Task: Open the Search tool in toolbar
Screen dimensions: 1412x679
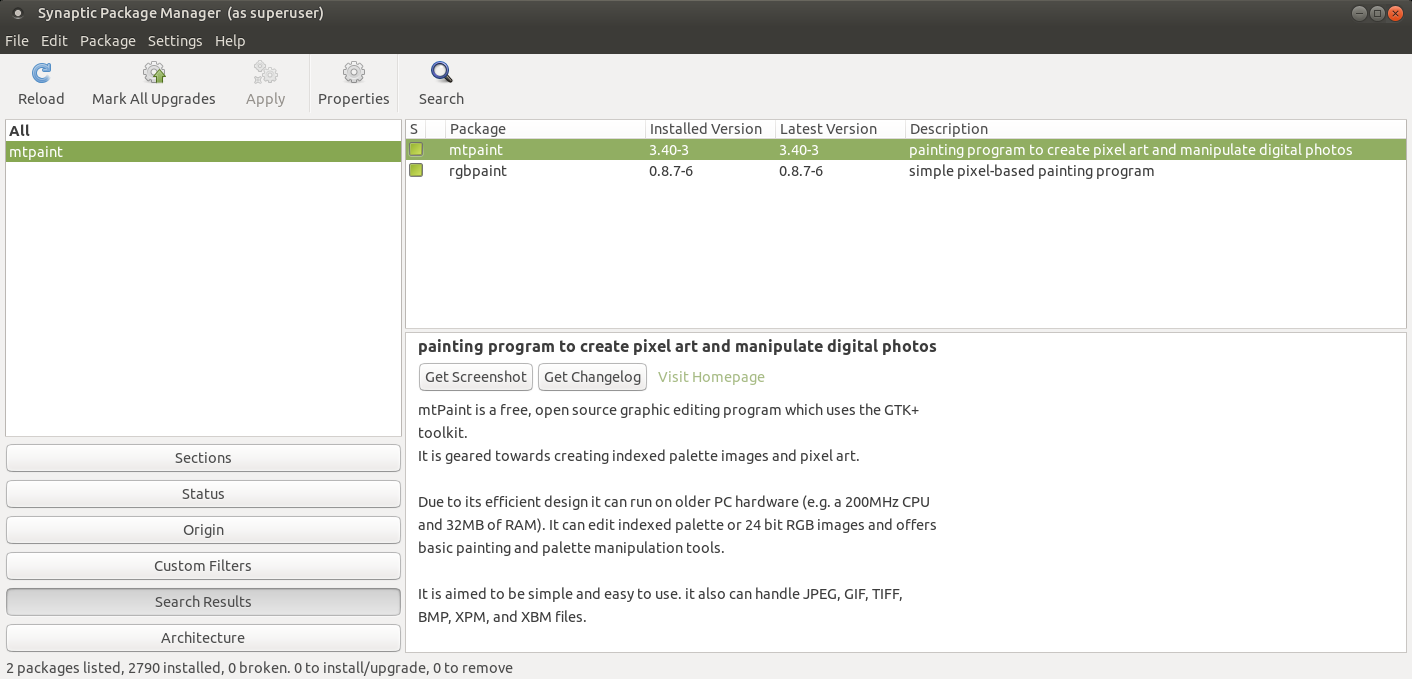Action: click(441, 73)
